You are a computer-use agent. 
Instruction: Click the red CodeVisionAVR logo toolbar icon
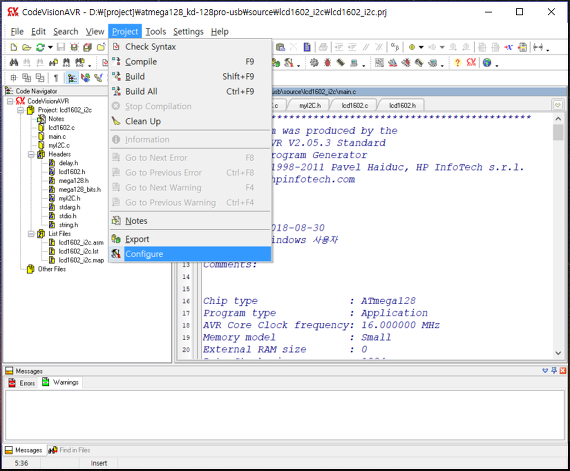(x=471, y=63)
